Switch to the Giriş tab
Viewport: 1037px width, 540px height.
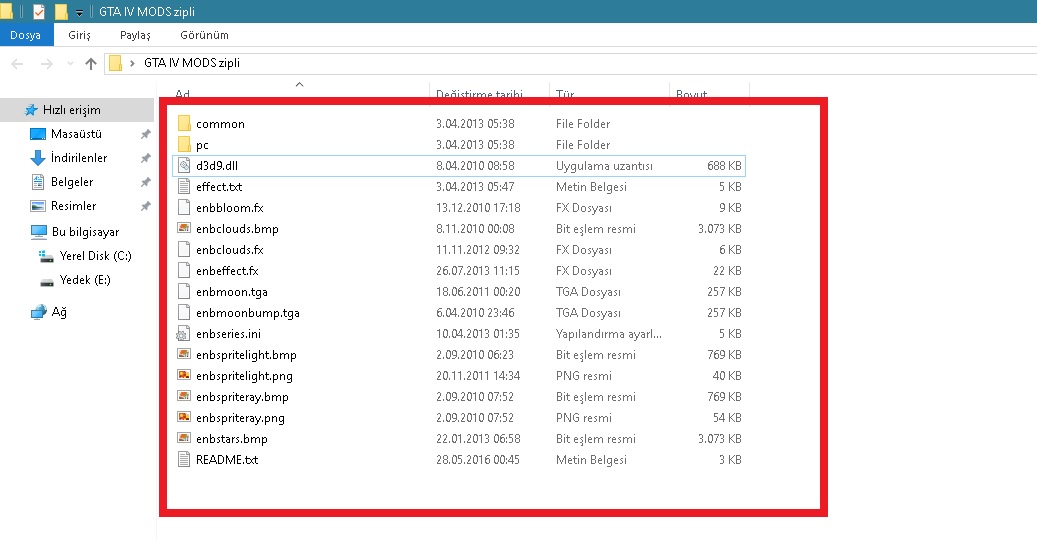click(79, 35)
